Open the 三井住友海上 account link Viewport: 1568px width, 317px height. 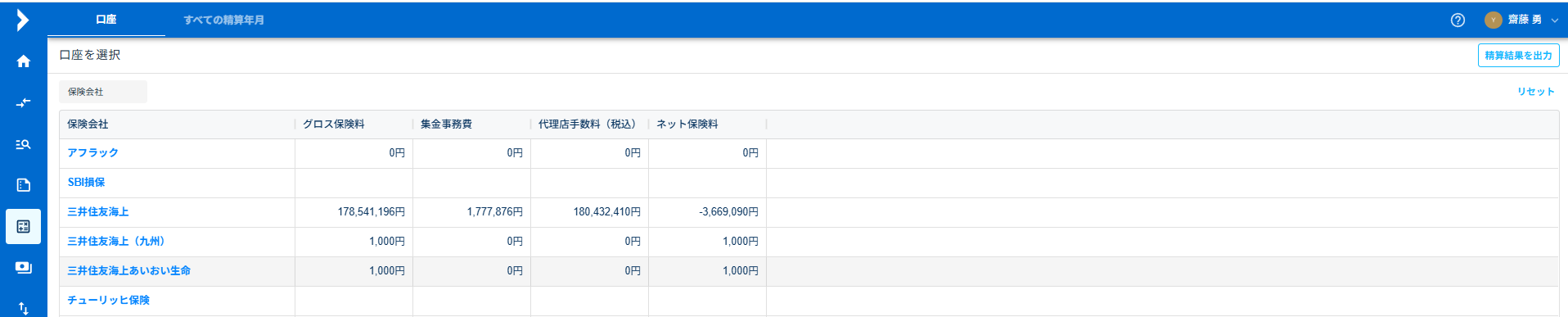[98, 212]
